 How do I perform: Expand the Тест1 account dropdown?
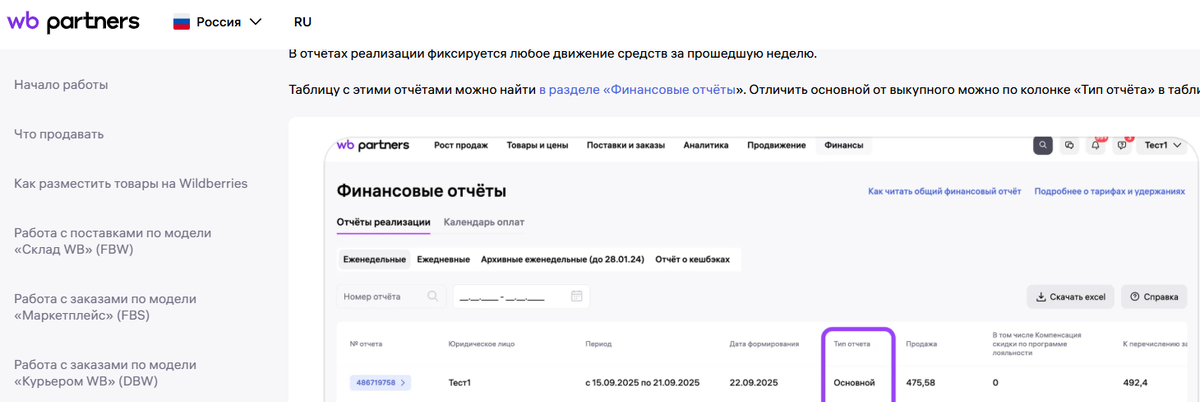1163,145
